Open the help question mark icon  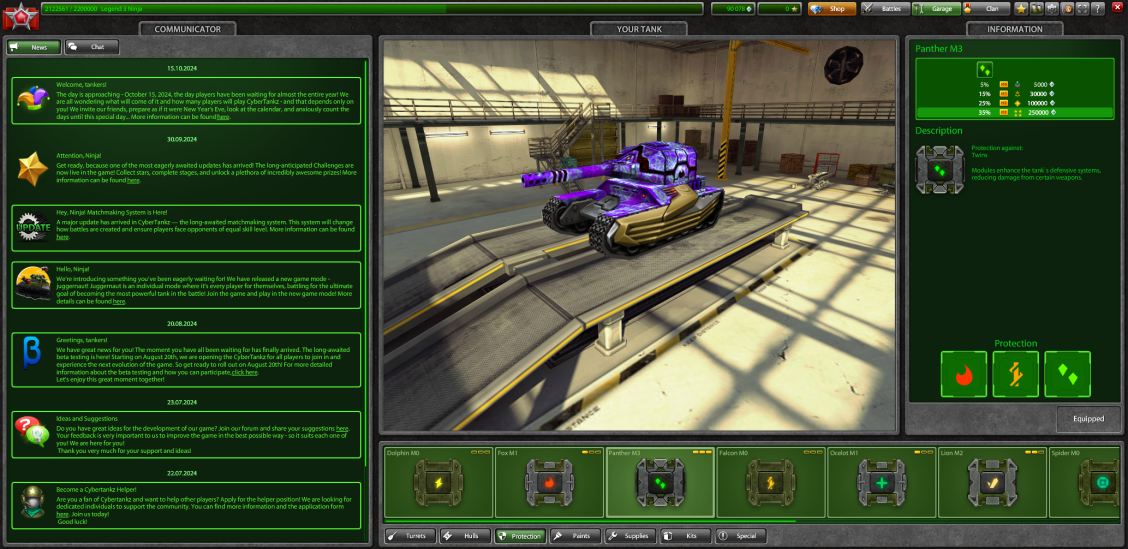coord(1100,8)
